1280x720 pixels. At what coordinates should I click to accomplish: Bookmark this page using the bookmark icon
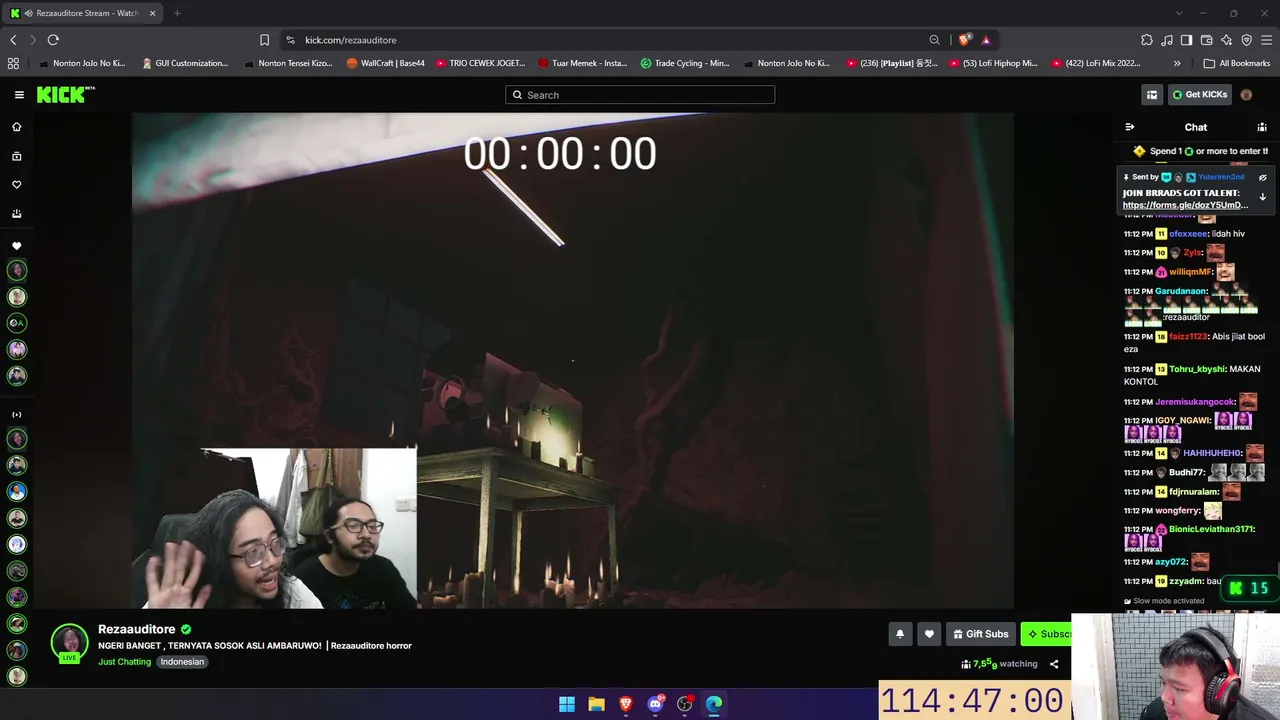click(264, 40)
